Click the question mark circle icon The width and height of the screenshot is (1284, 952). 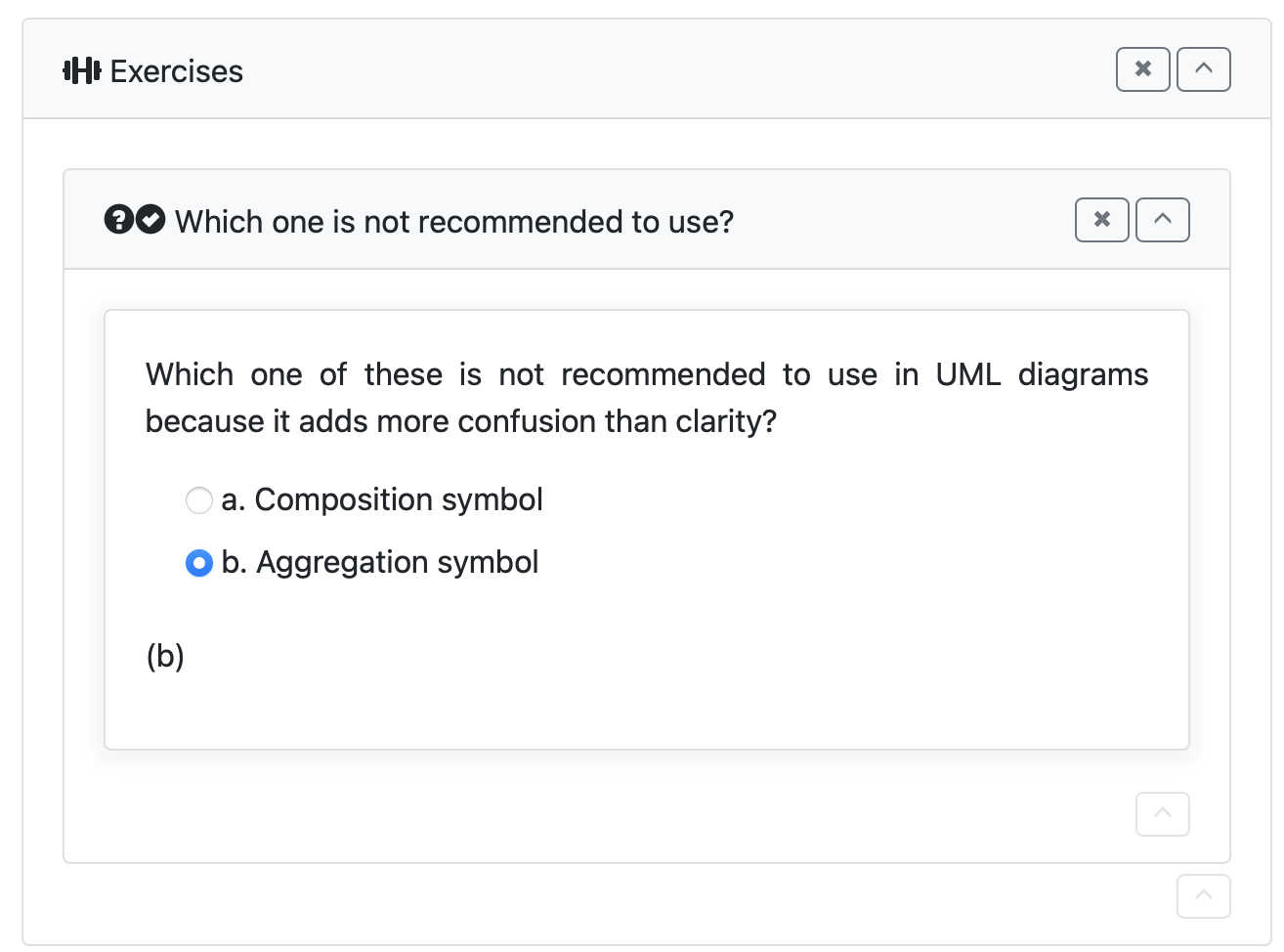point(118,220)
